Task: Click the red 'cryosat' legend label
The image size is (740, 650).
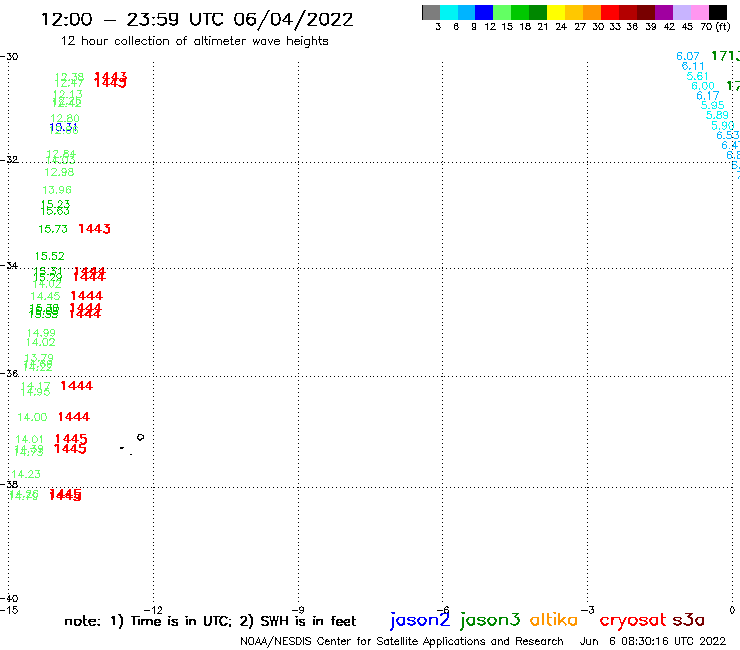Action: [632, 620]
